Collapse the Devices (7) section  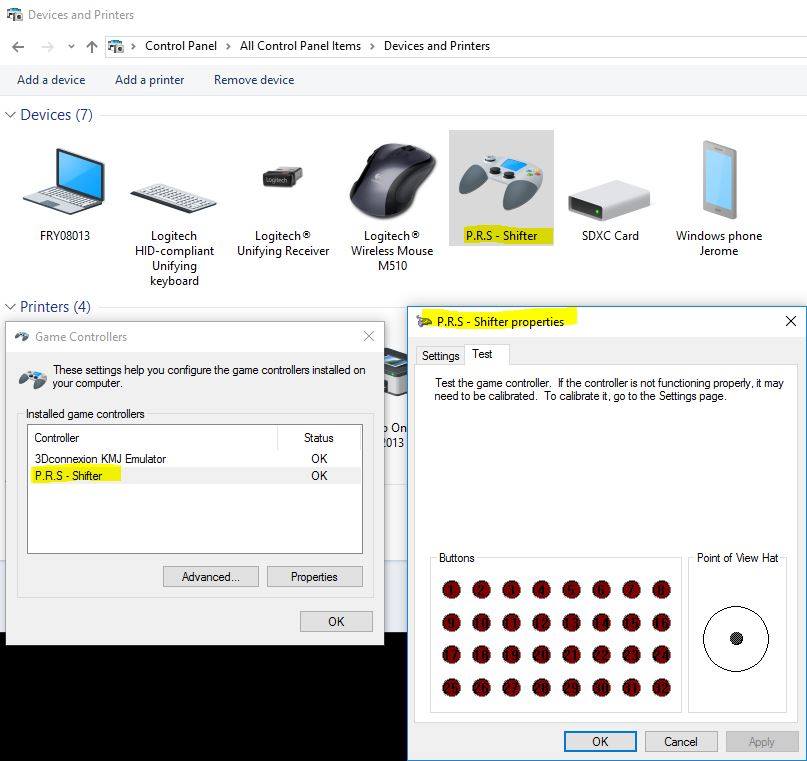10,115
